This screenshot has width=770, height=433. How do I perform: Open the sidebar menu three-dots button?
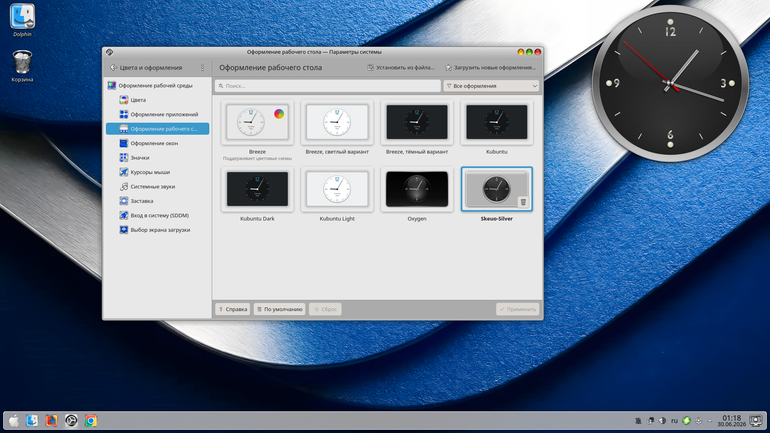click(202, 68)
